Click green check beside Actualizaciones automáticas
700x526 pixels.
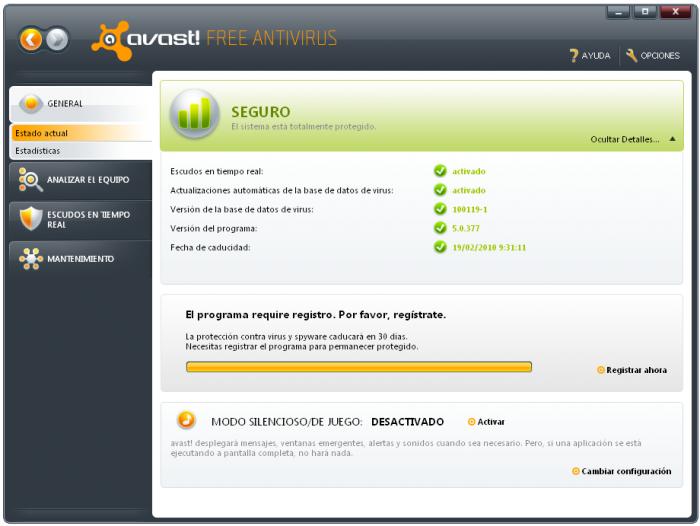(x=440, y=190)
